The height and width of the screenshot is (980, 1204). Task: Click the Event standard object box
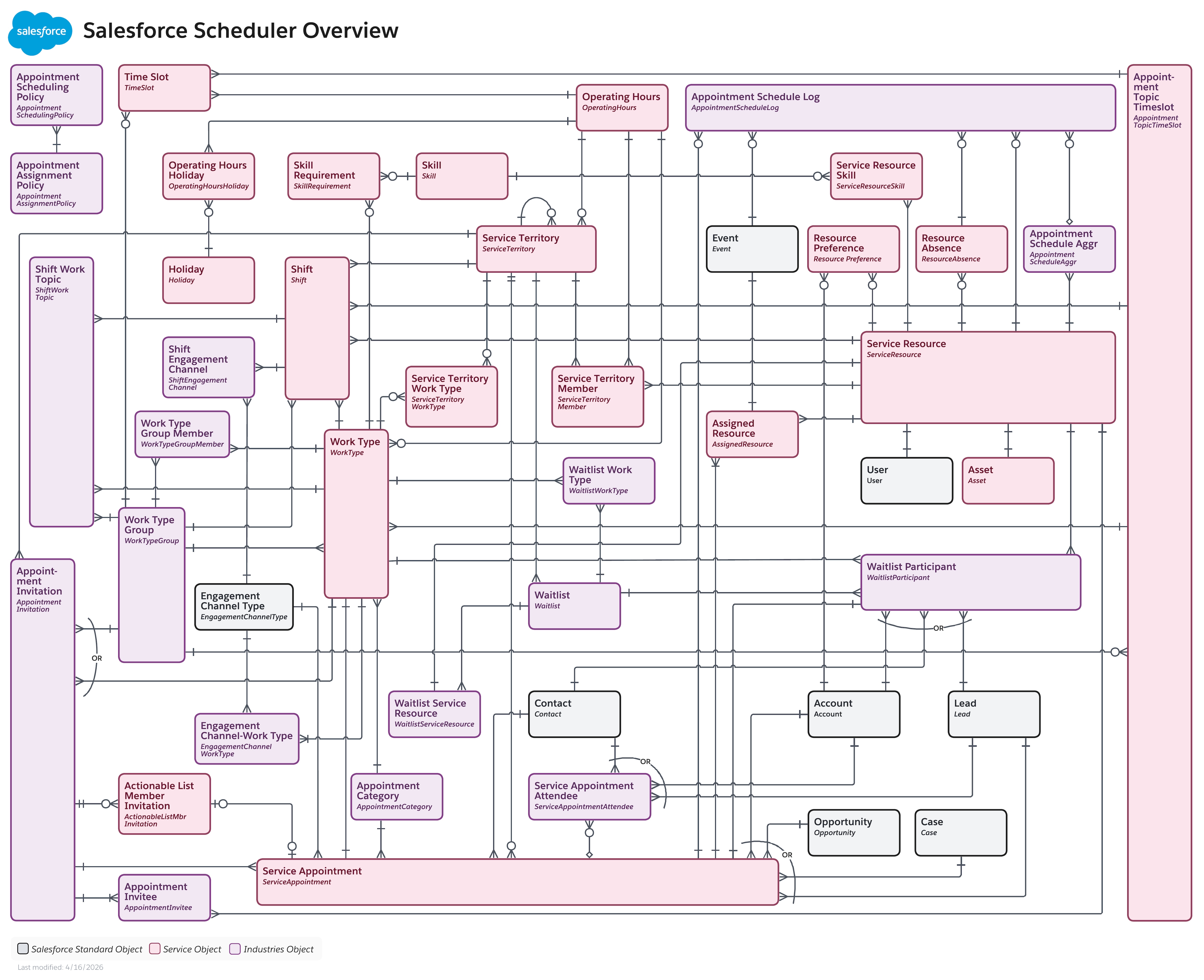[x=752, y=250]
